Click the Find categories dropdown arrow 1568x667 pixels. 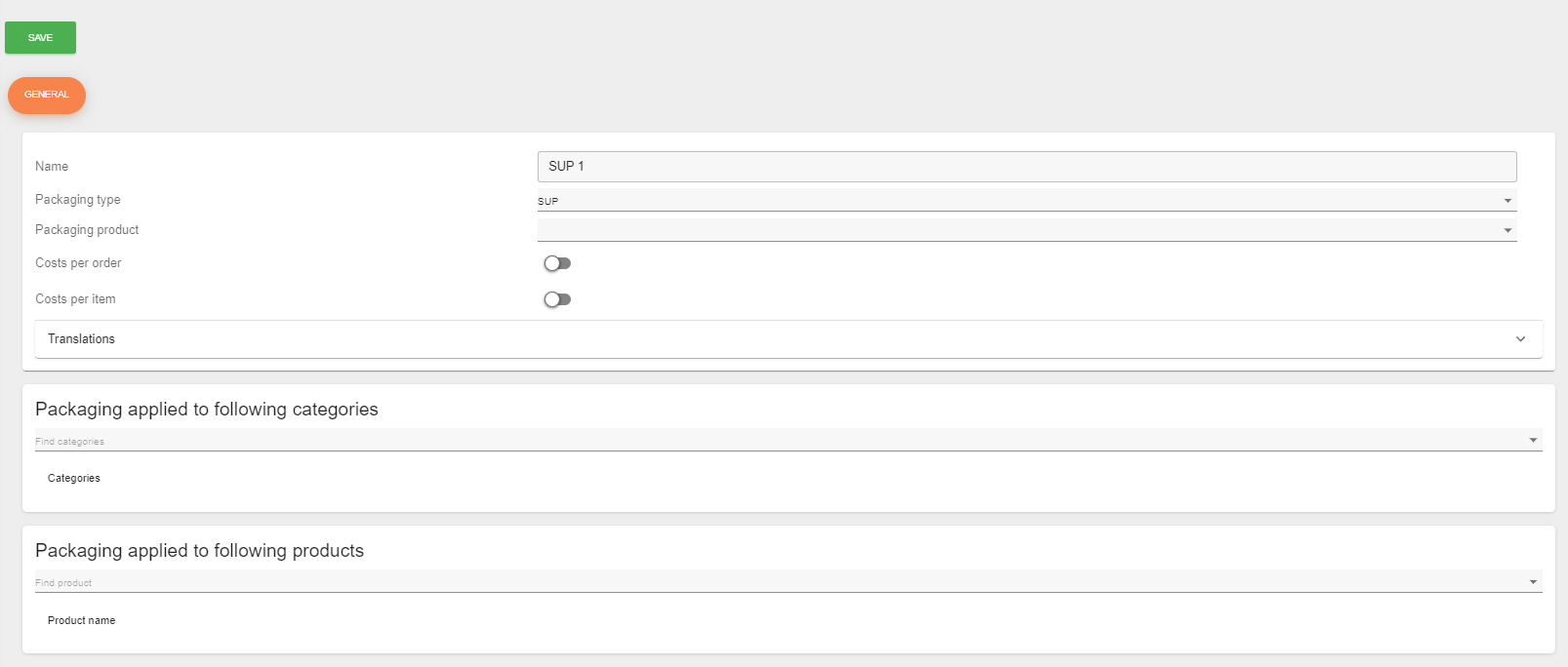point(1533,441)
